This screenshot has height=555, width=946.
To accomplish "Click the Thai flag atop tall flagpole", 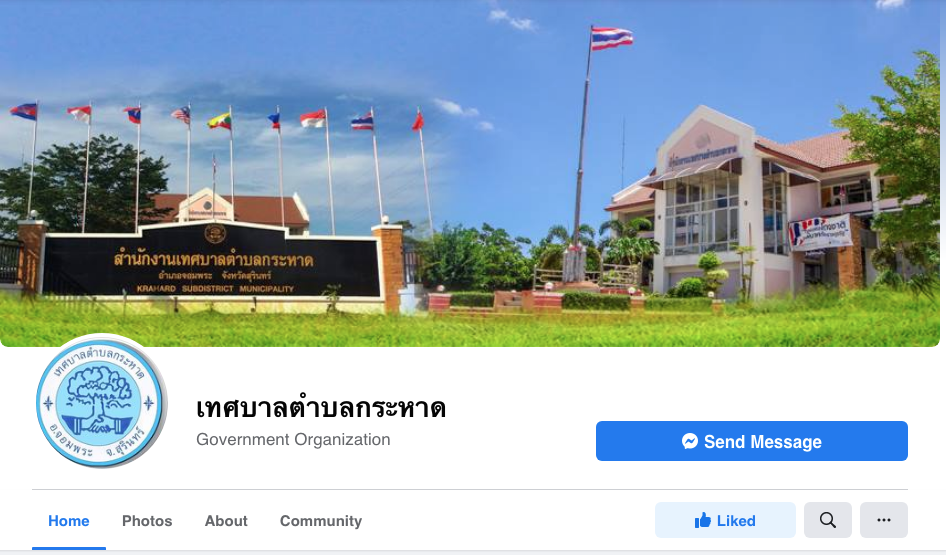I will point(611,37).
